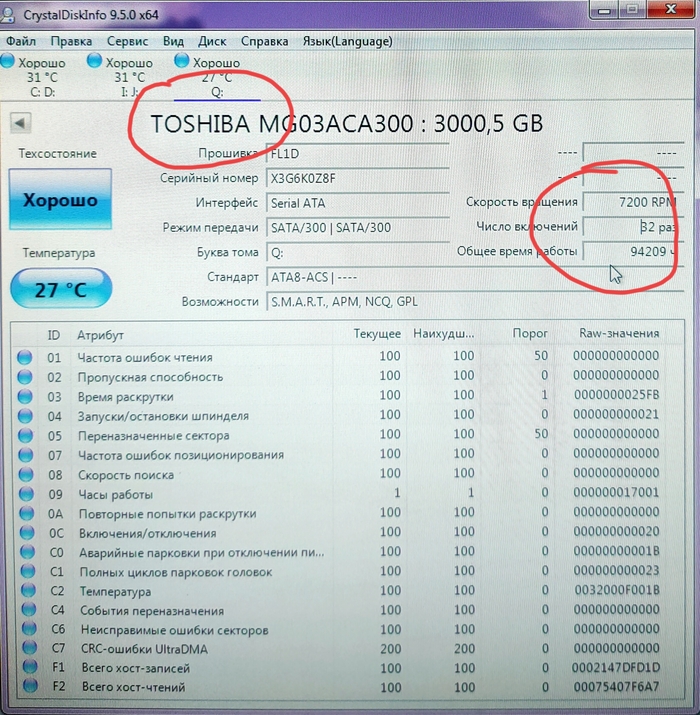700x715 pixels.
Task: Click status orb next to Переназначенные сектора
Action: 25,436
